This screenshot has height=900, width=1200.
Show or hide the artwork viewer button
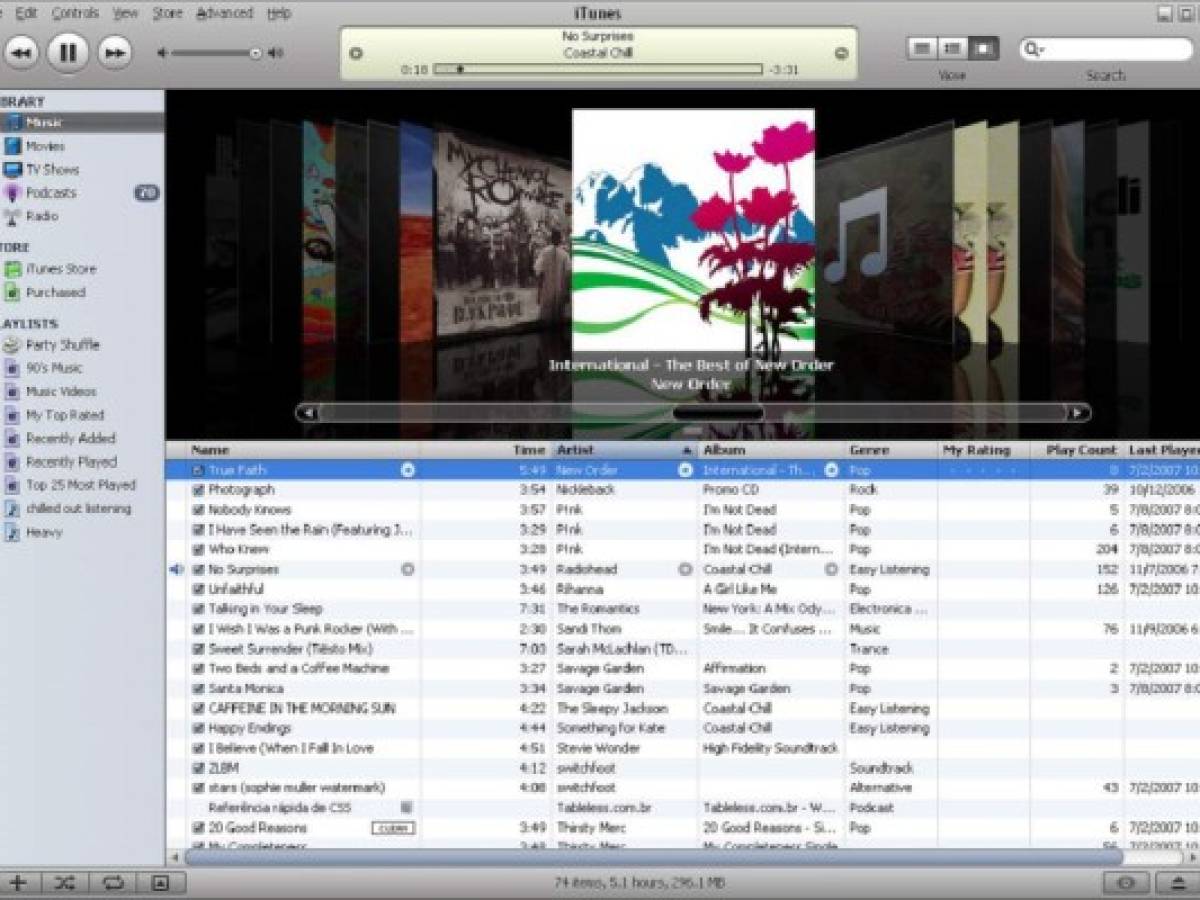161,883
